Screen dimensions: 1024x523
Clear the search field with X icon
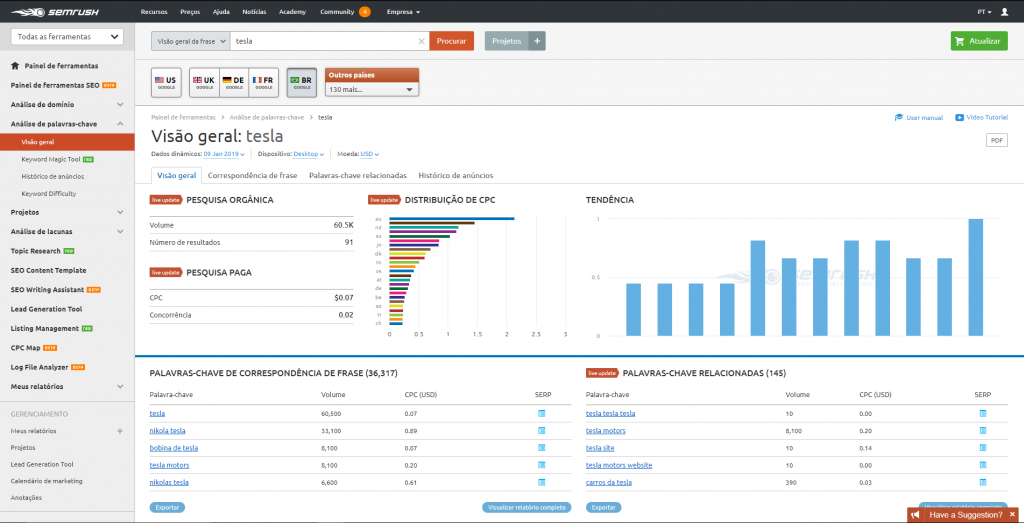click(421, 41)
